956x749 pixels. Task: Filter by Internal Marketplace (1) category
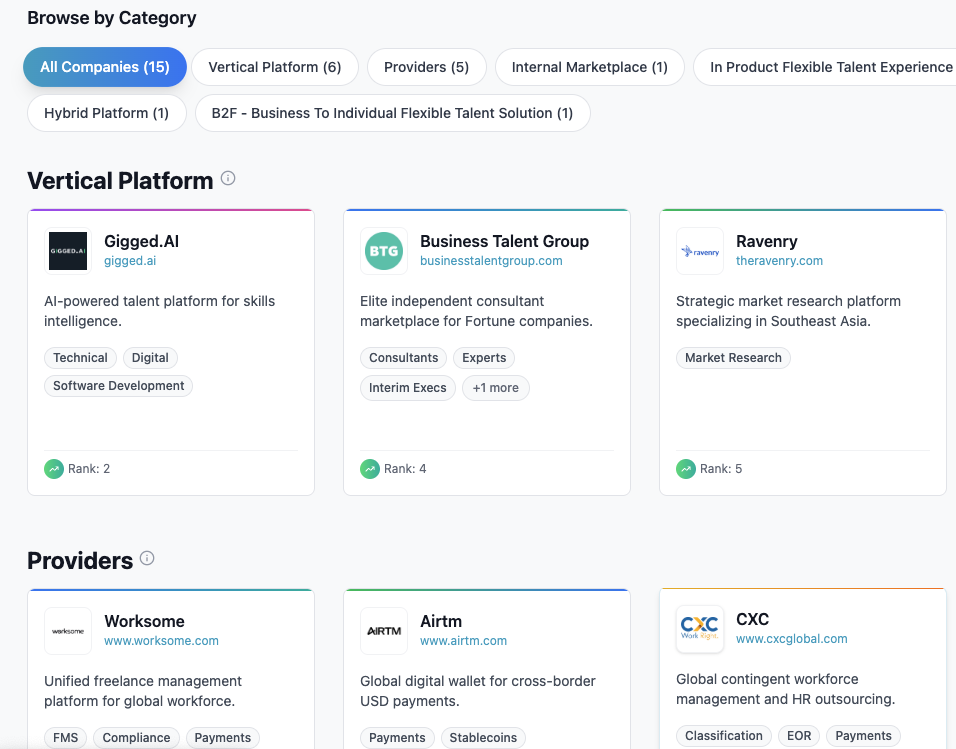pos(590,67)
